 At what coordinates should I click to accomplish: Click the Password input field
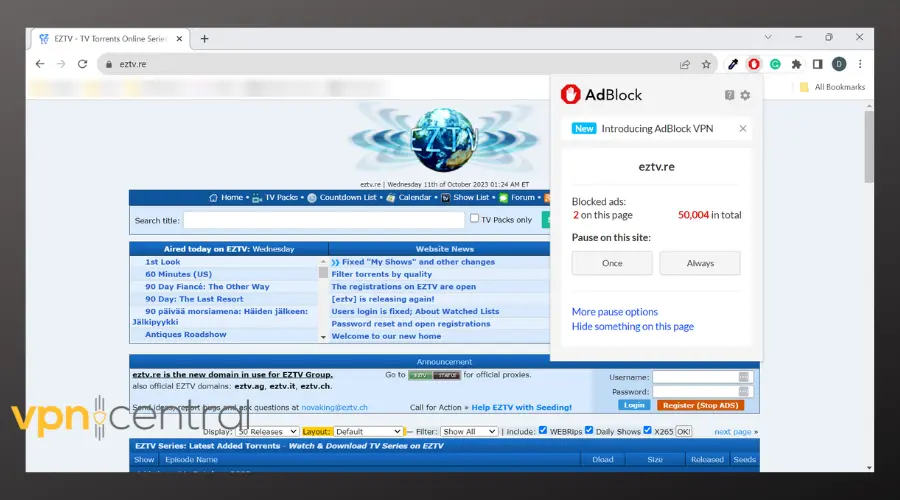701,392
